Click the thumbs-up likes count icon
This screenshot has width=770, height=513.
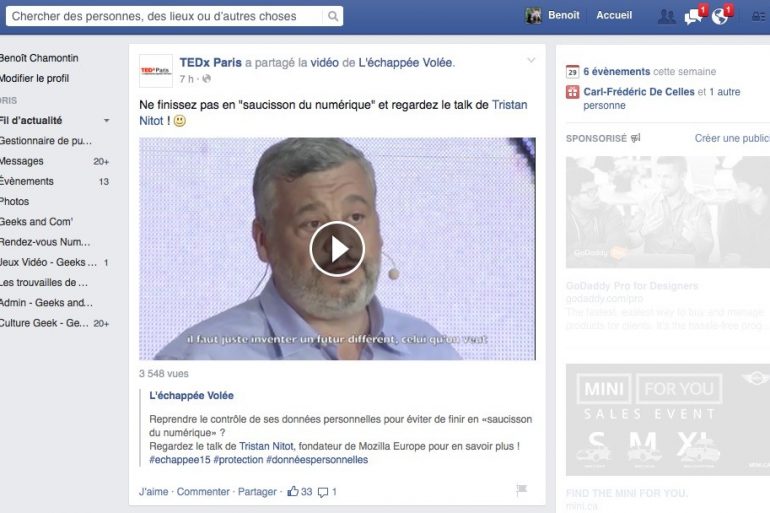[293, 491]
